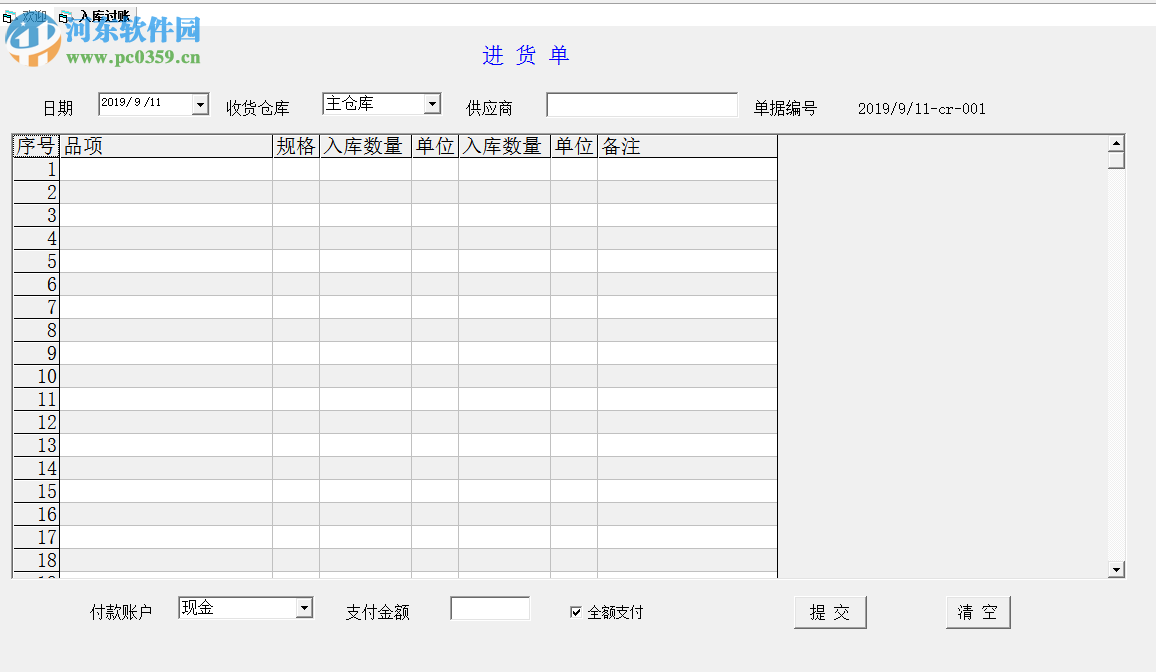Open the 付款账户 dropdown showing 现金
This screenshot has width=1156, height=672.
tap(303, 607)
